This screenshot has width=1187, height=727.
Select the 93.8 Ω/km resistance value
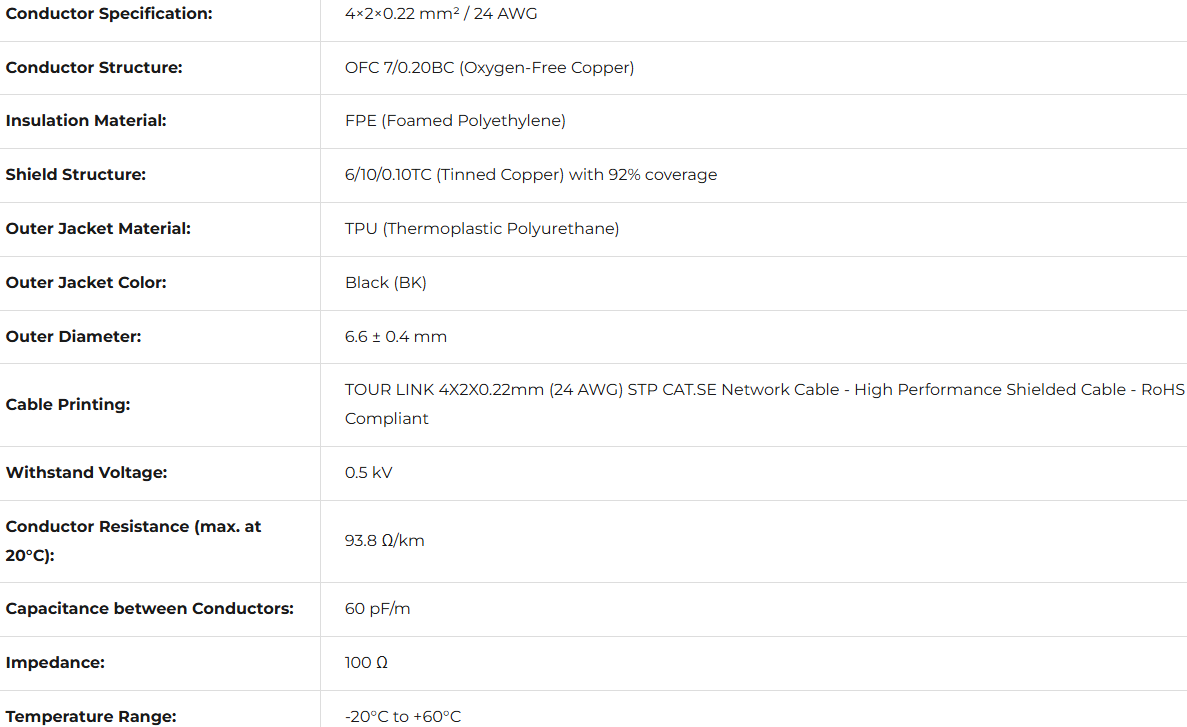pyautogui.click(x=385, y=541)
